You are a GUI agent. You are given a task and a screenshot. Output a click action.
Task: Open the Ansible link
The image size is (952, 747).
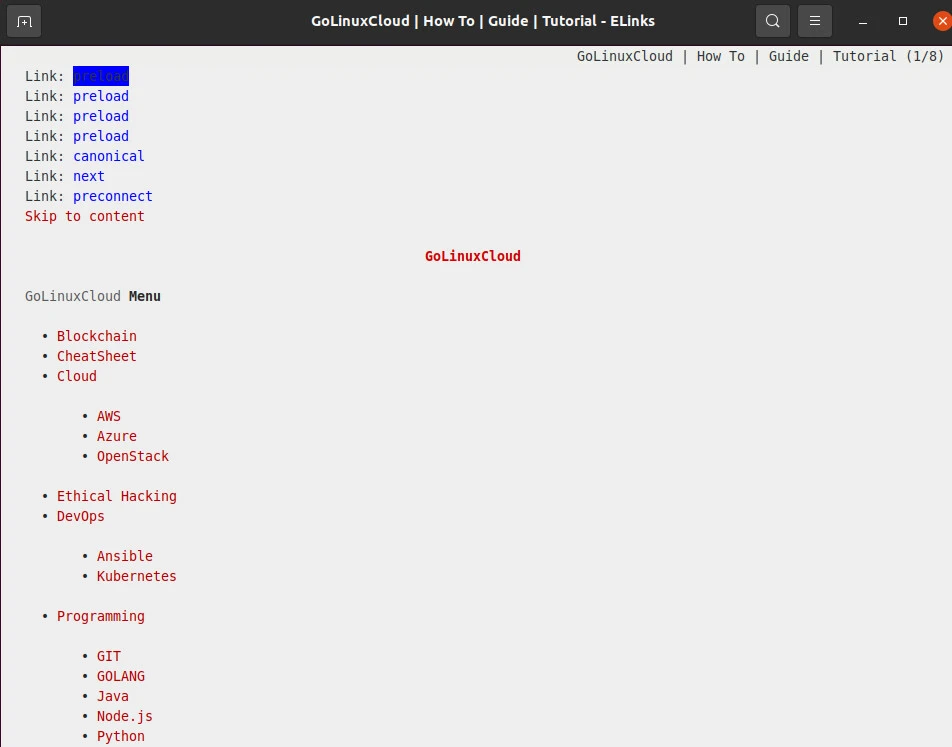tap(124, 556)
